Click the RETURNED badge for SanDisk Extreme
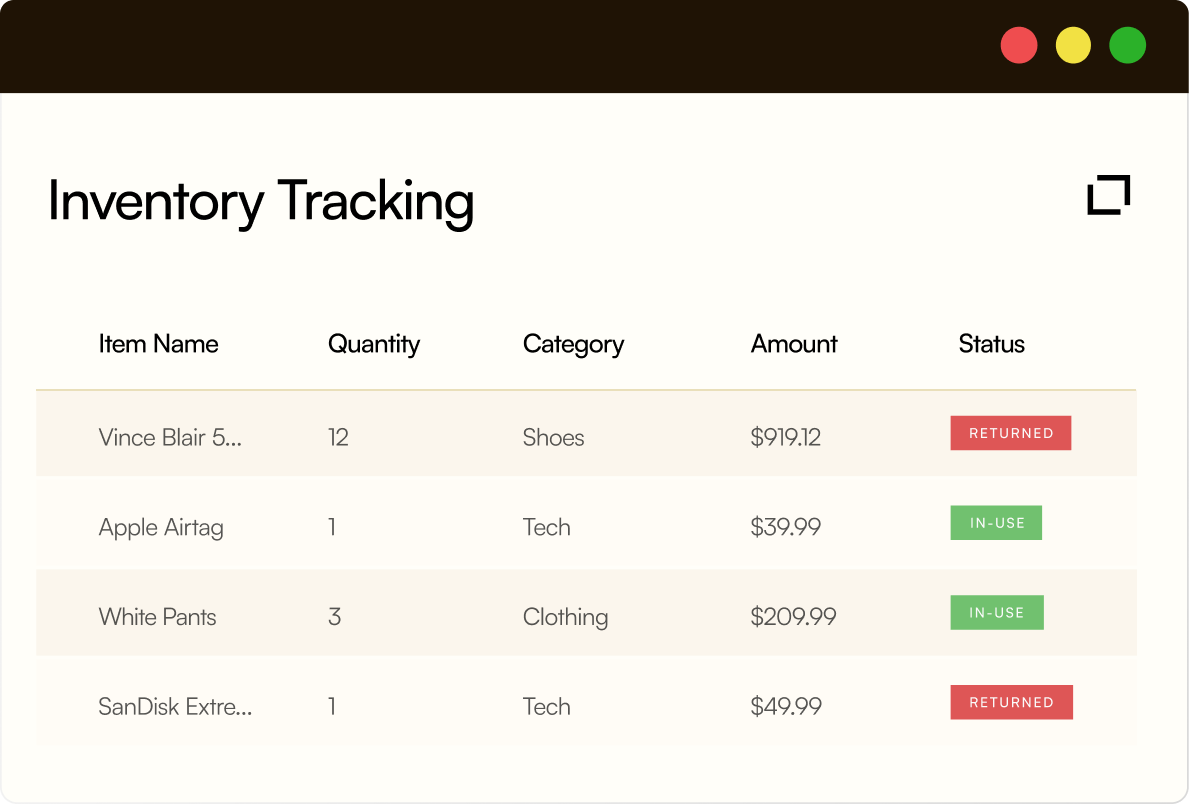Screen dimensions: 1189x804 coord(1012,702)
